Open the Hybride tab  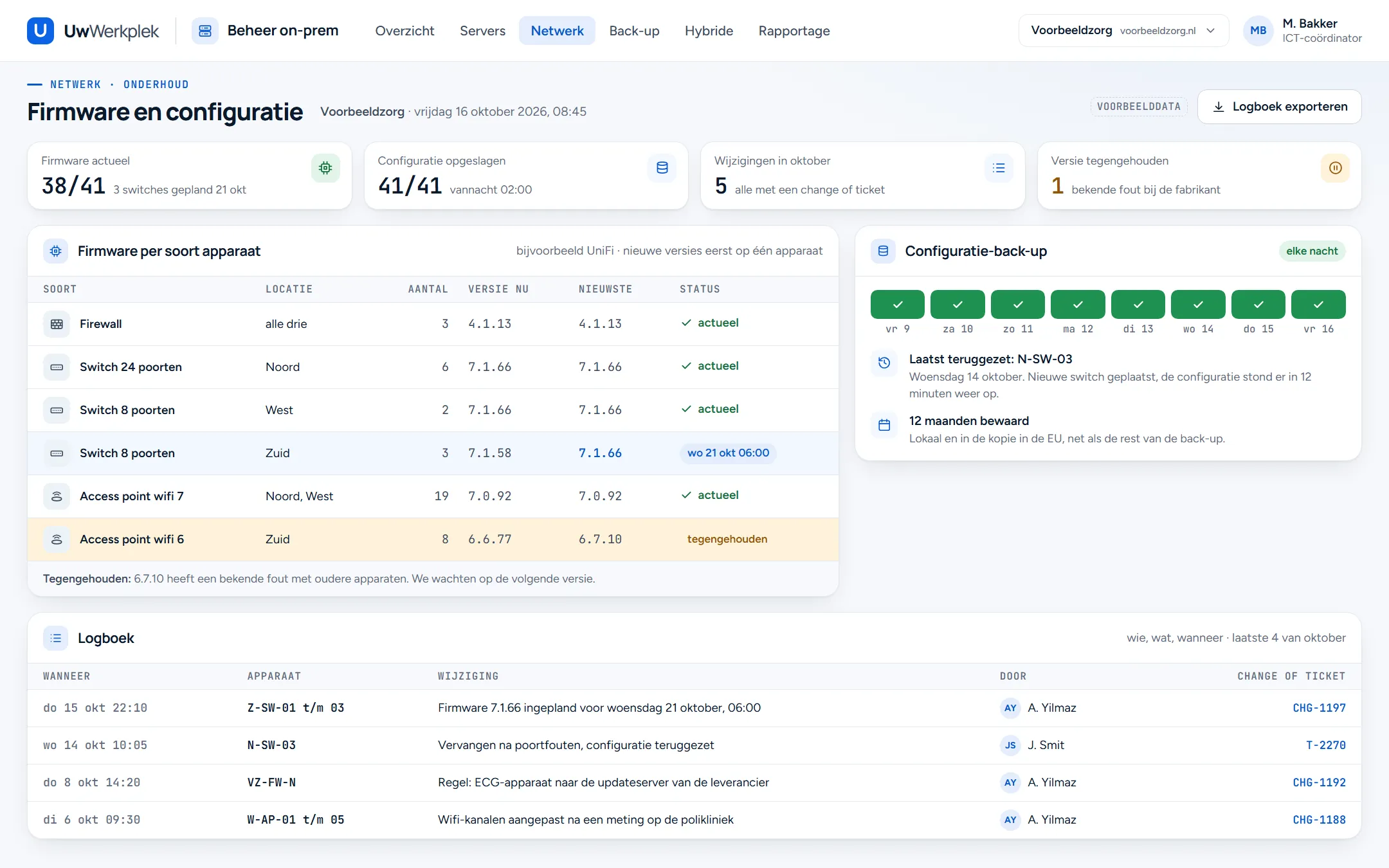pos(709,31)
